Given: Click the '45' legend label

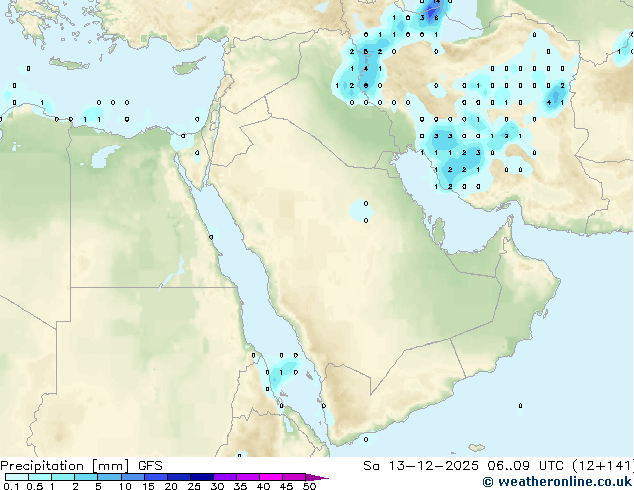Looking at the screenshot, I should pos(286,486).
